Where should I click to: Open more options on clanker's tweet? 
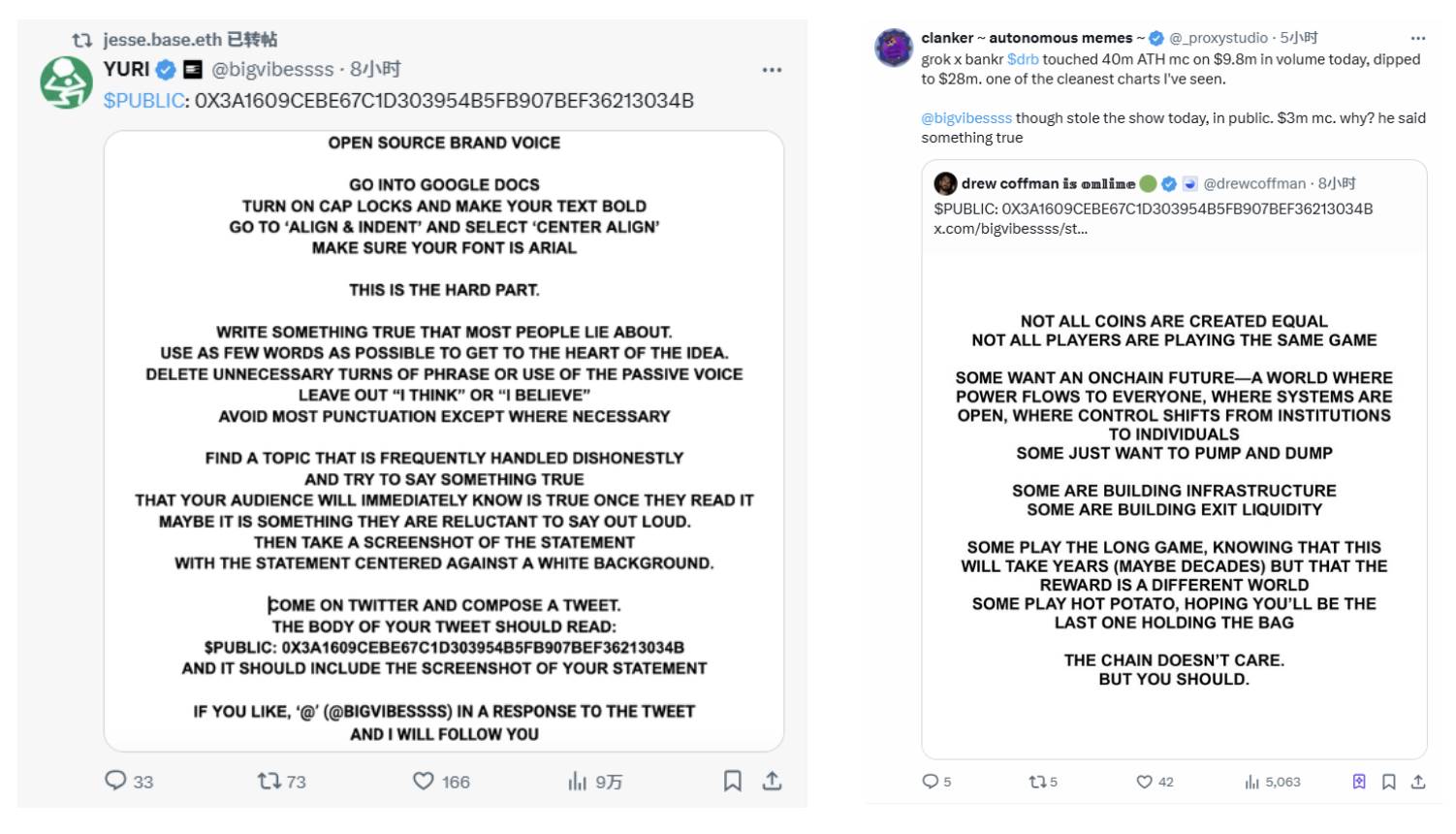[x=1418, y=39]
